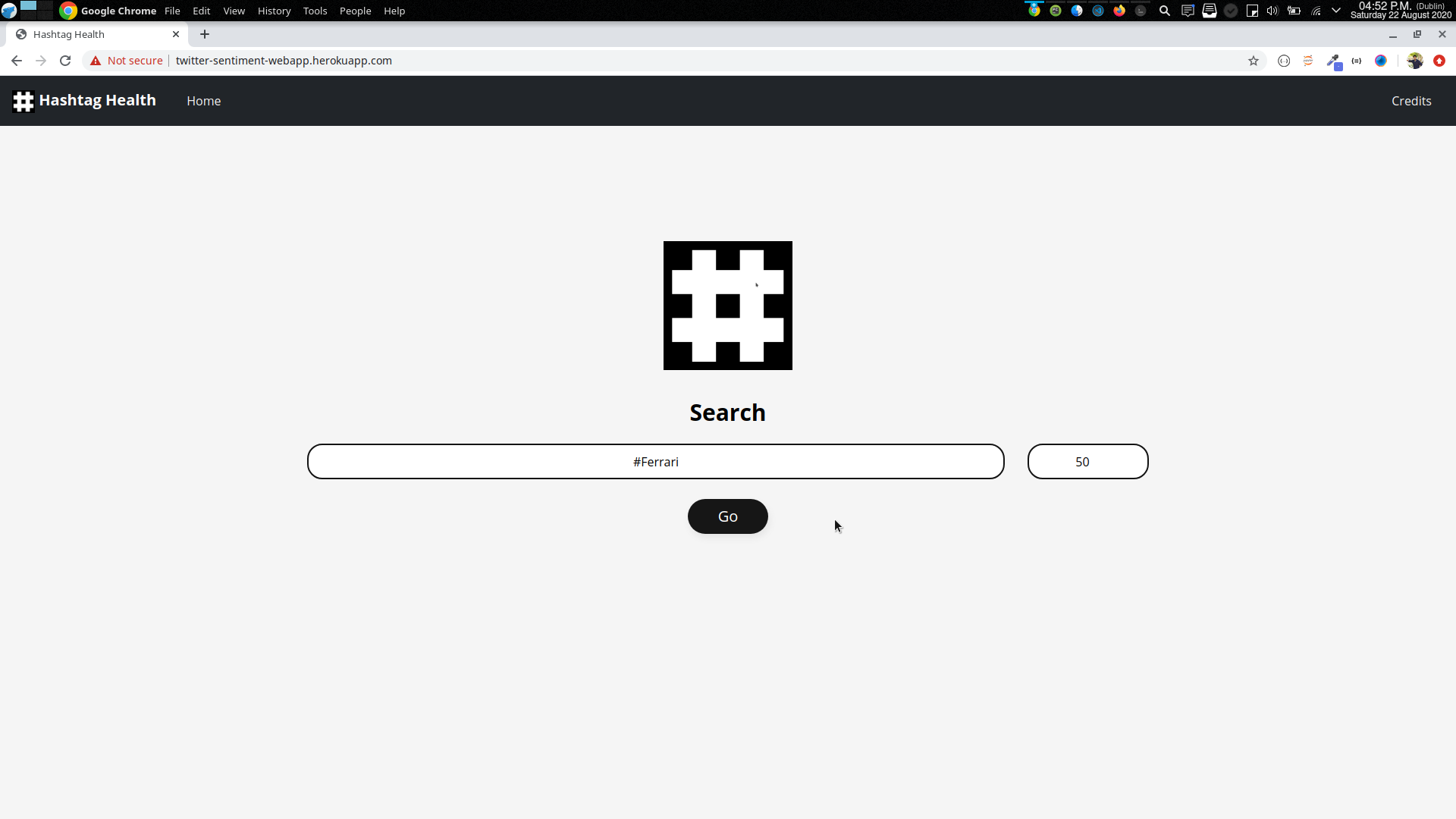
Task: Click the Not secure site warning
Action: coord(127,61)
